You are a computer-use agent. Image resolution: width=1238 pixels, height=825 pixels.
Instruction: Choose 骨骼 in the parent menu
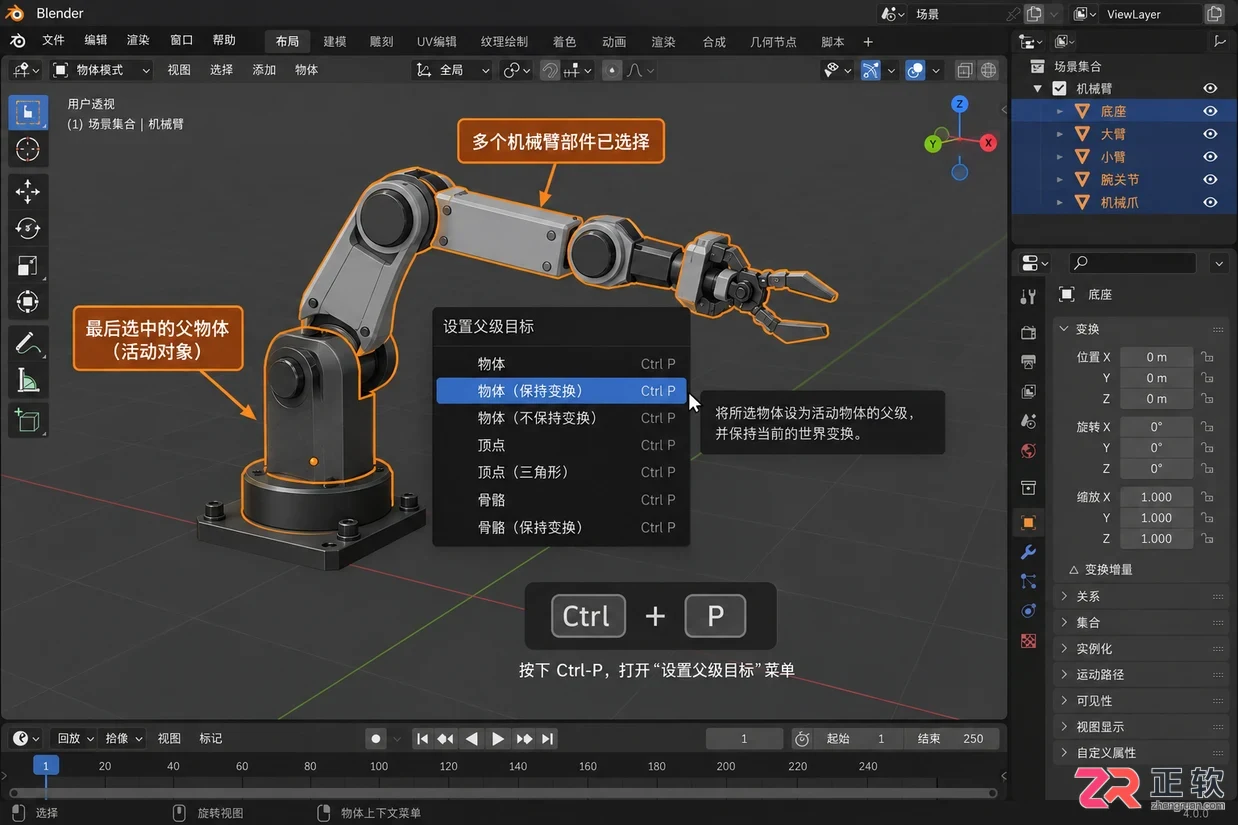pyautogui.click(x=561, y=500)
